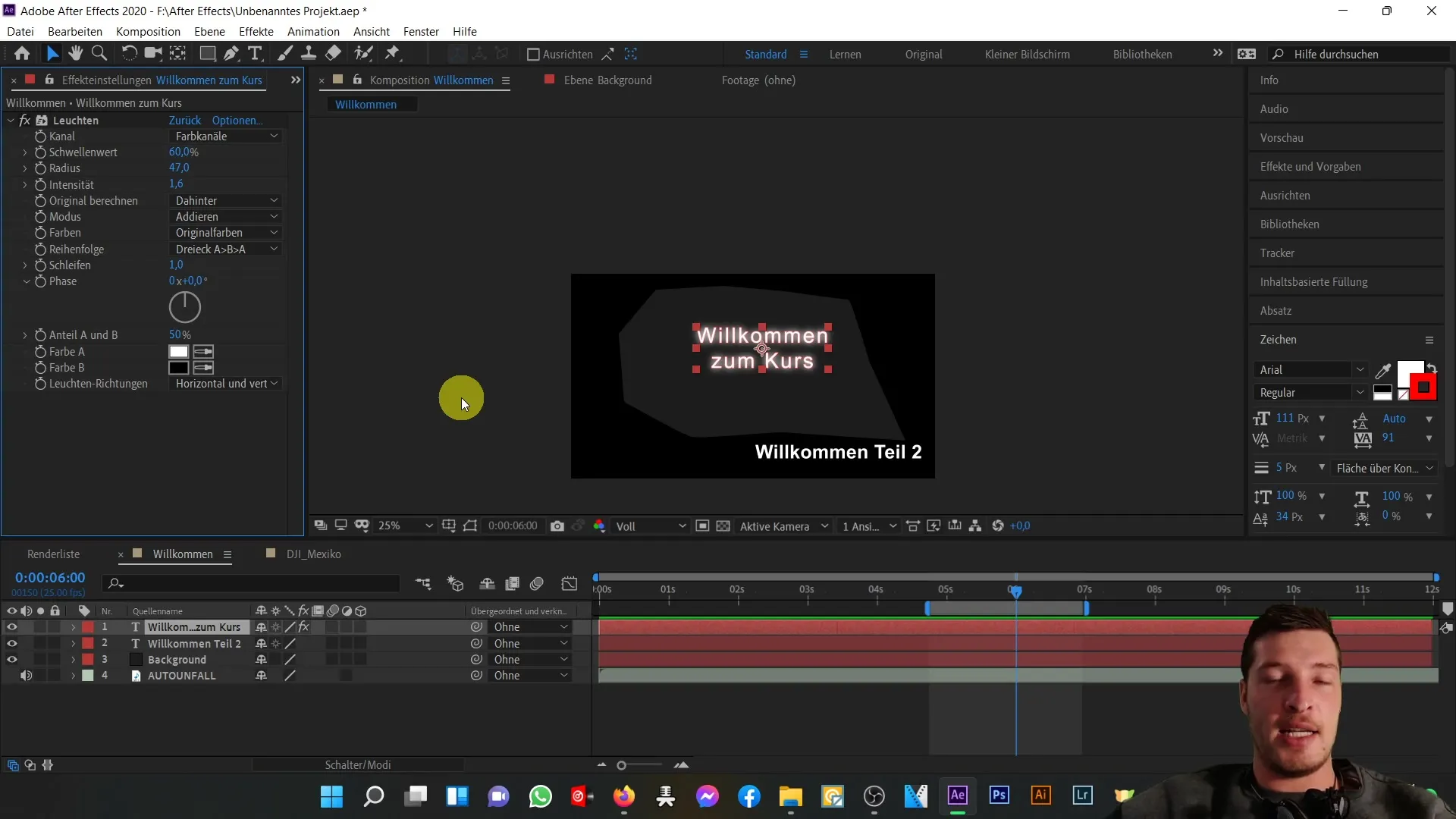Click the Rotationspinsel tool icon
1456x819 pixels.
point(365,53)
